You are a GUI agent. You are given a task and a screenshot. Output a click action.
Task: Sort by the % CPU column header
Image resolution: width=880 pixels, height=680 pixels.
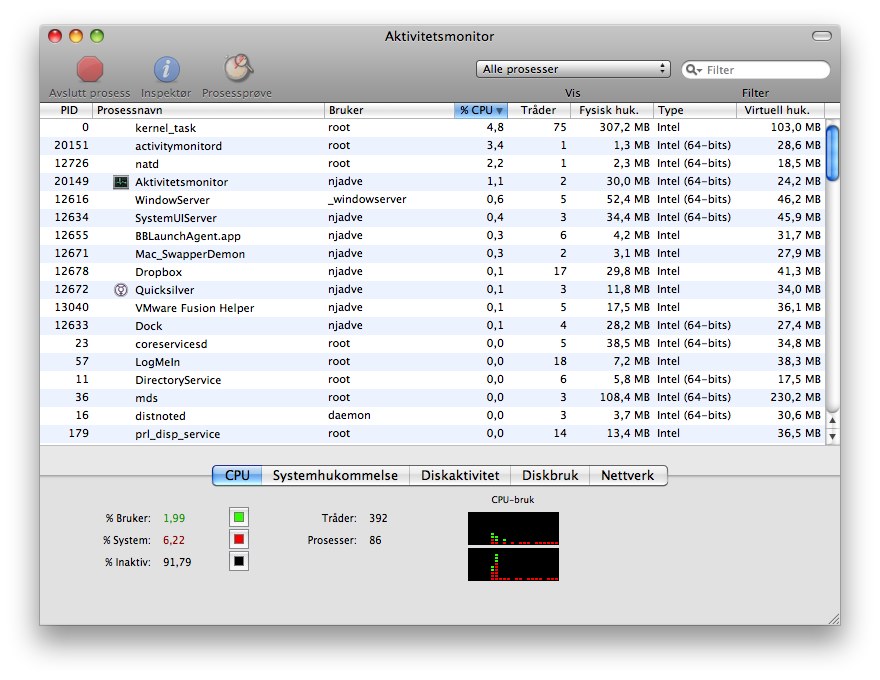(481, 110)
